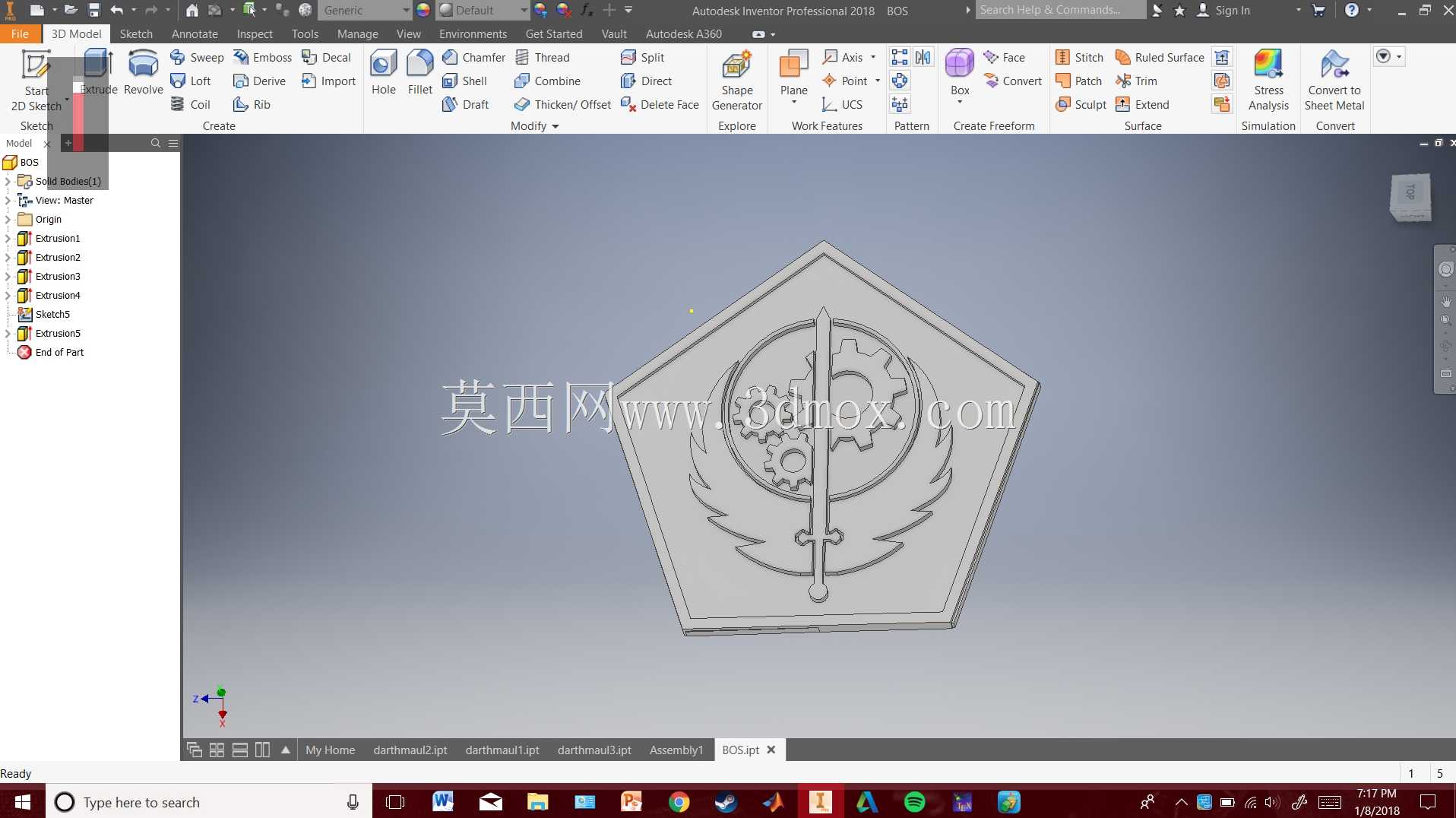
Task: Select the Direct edit tool
Action: [646, 81]
